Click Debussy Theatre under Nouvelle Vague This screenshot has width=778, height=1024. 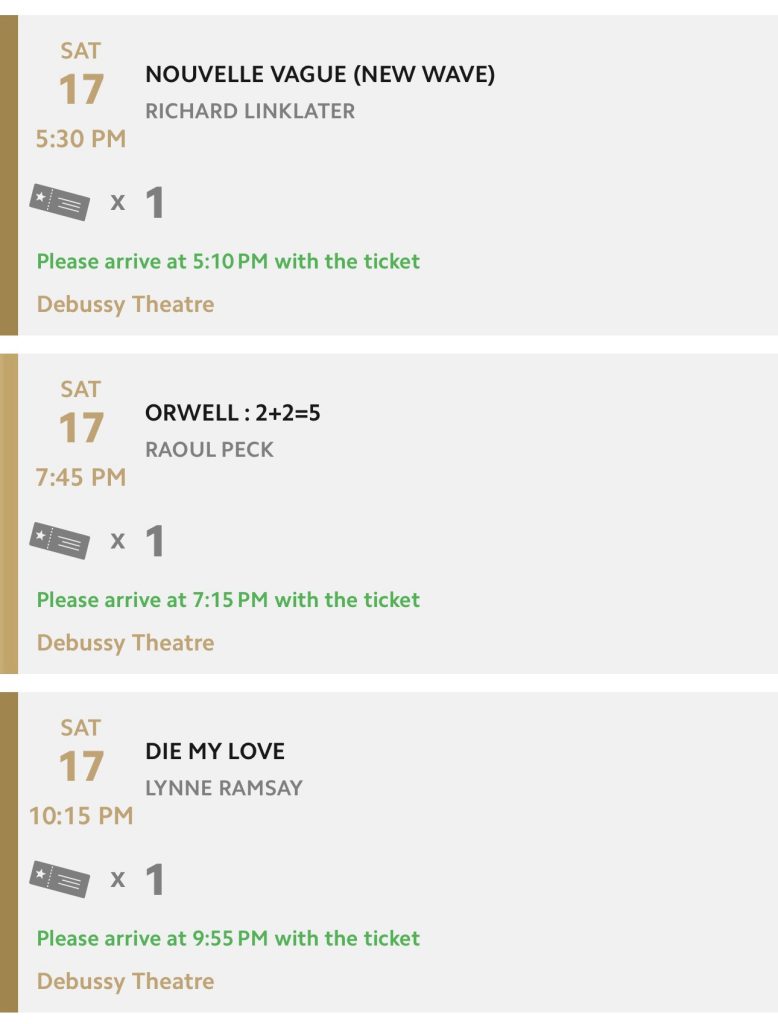125,304
